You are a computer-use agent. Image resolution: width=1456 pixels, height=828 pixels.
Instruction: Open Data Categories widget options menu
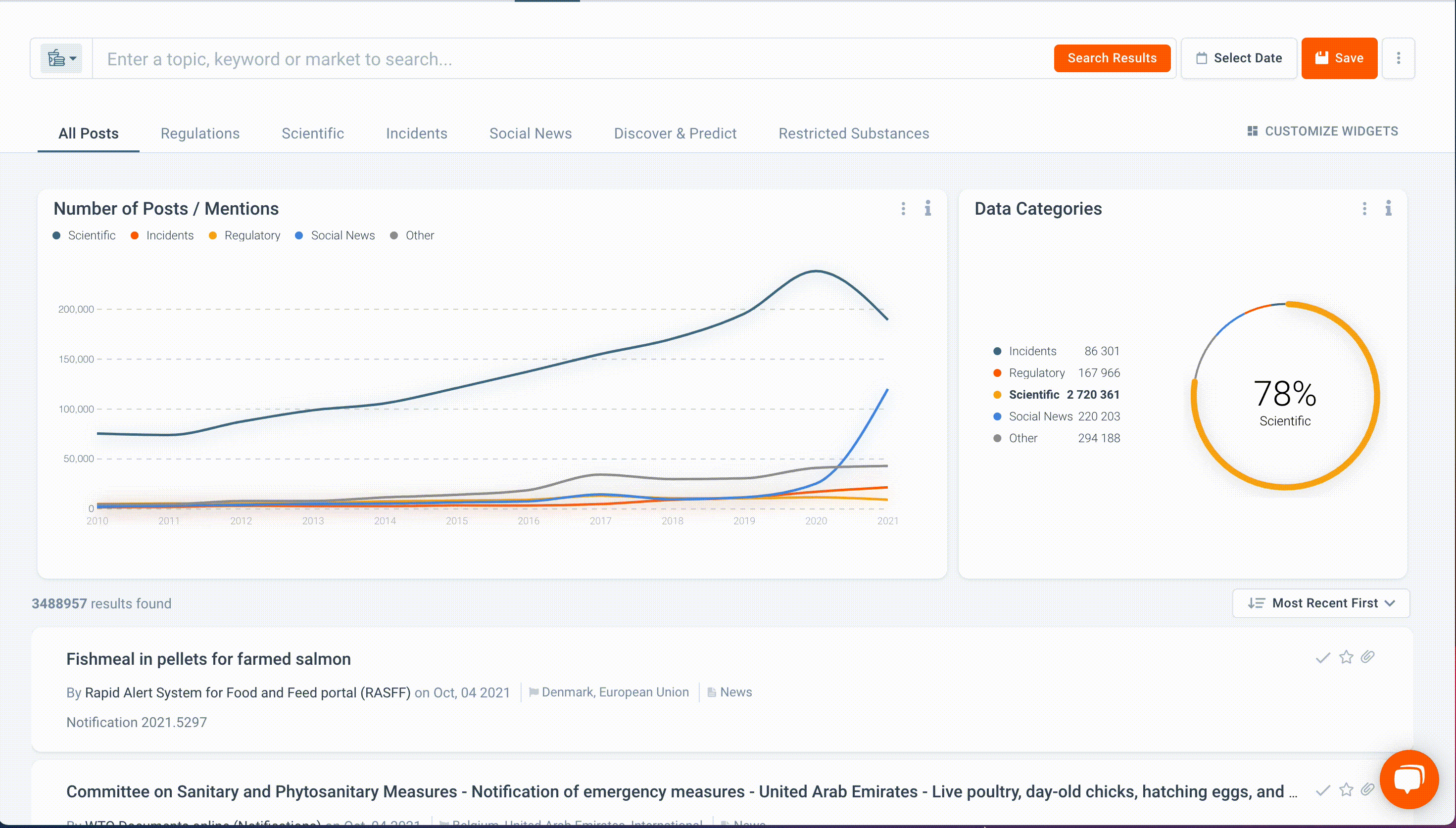(x=1364, y=209)
